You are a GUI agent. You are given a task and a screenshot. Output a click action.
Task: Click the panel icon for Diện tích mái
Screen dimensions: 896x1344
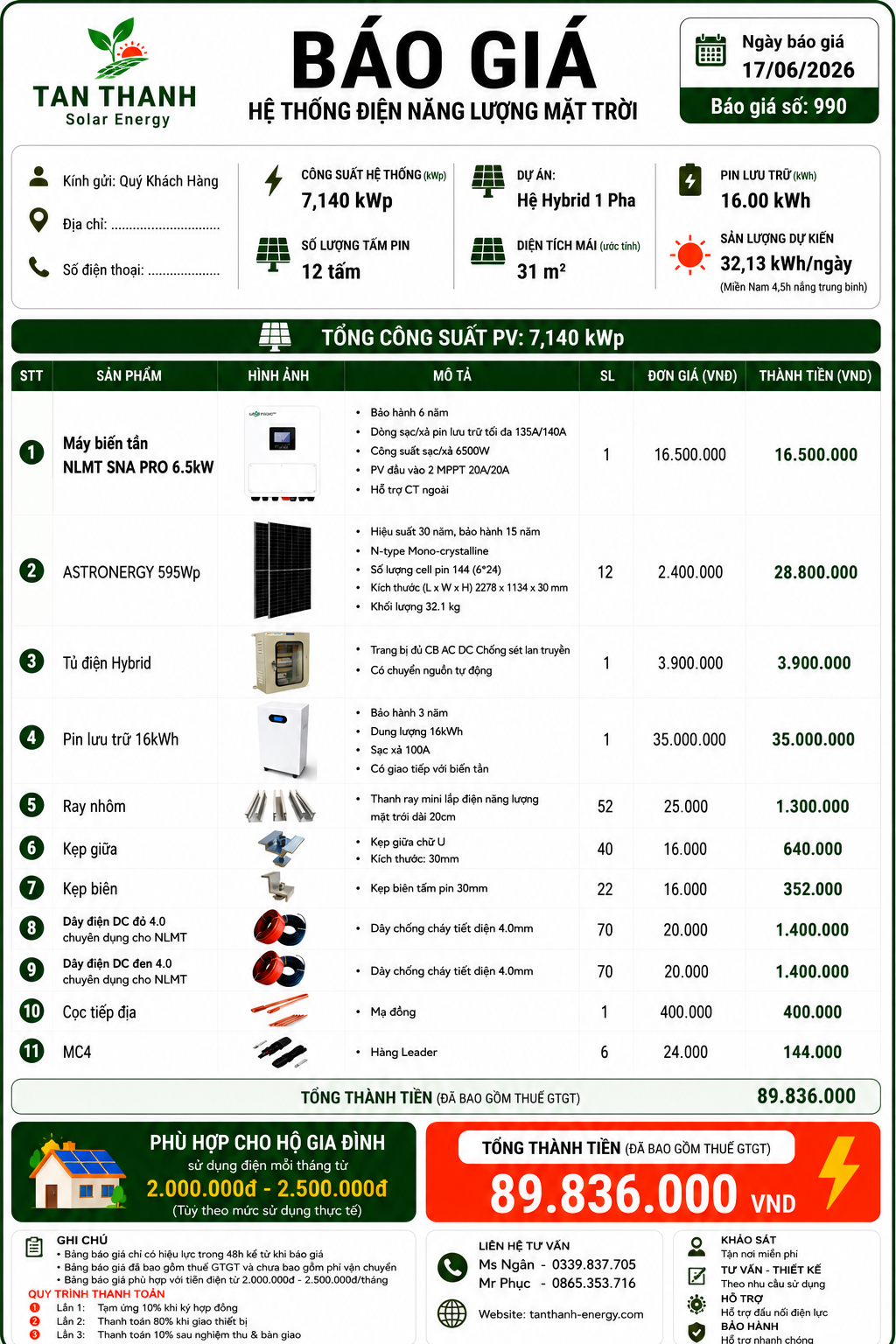[487, 251]
